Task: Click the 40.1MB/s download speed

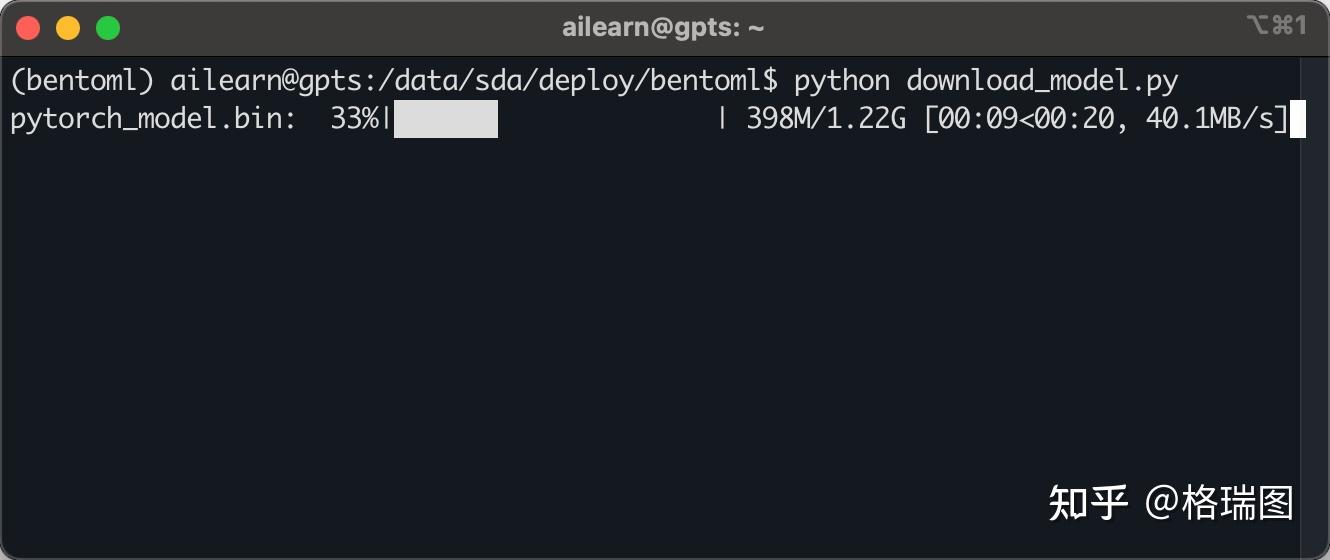Action: [1212, 119]
